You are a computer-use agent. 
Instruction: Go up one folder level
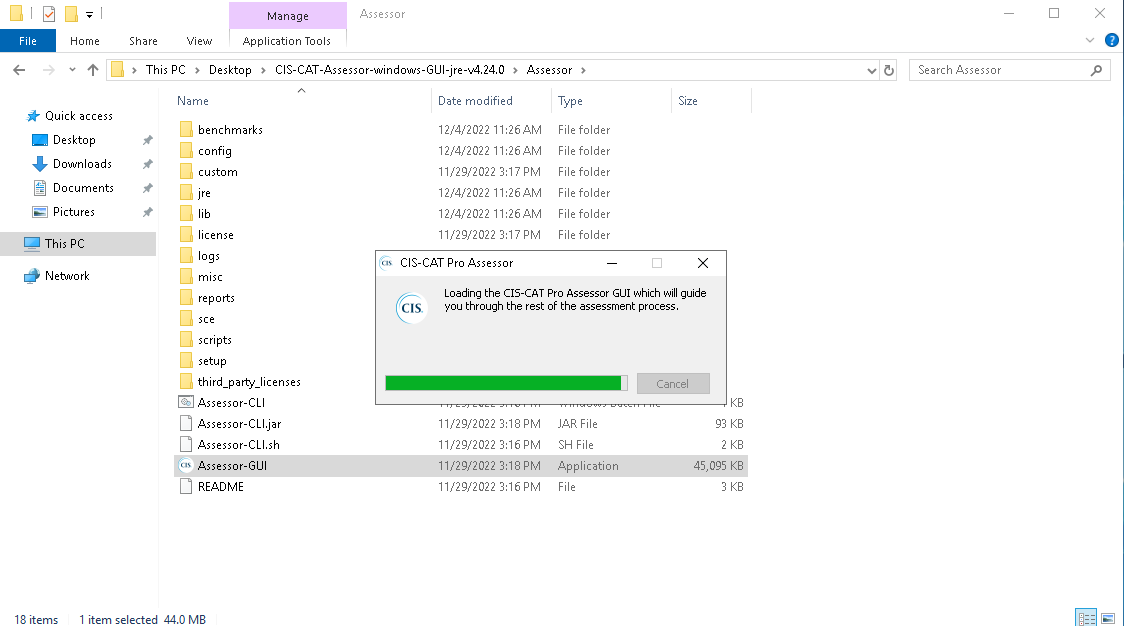click(92, 70)
